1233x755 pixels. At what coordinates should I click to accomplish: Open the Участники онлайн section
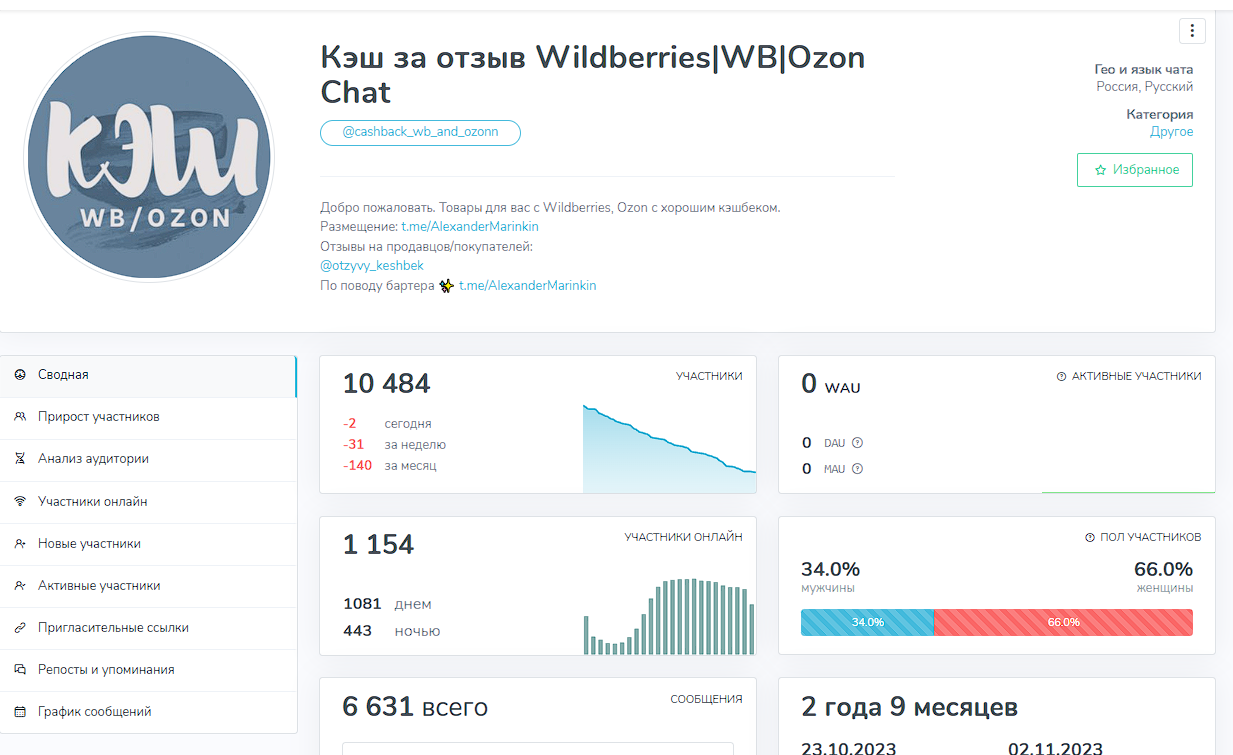pyautogui.click(x=148, y=502)
